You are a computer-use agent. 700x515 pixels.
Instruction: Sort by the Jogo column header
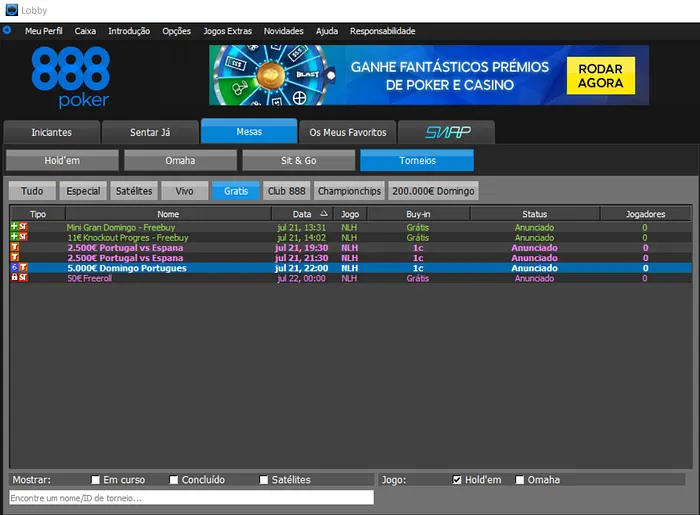pos(350,214)
